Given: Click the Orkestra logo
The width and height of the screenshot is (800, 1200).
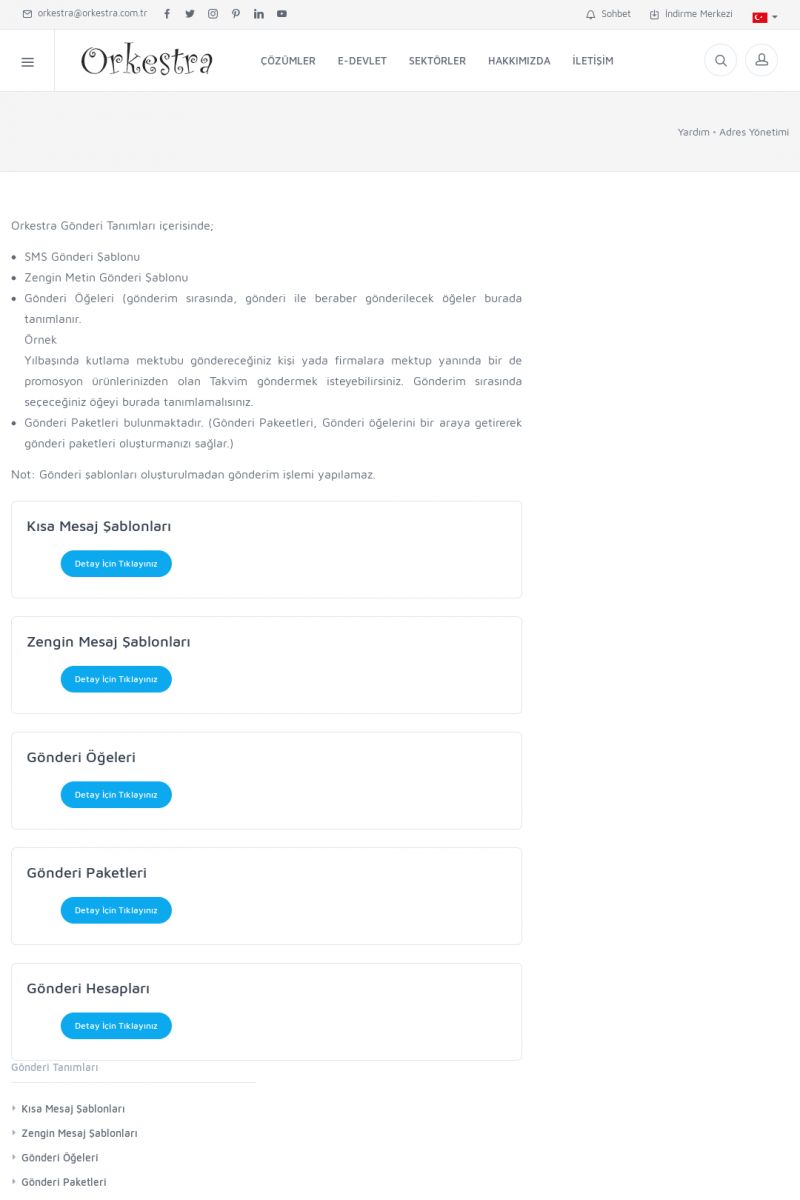Looking at the screenshot, I should pyautogui.click(x=147, y=61).
